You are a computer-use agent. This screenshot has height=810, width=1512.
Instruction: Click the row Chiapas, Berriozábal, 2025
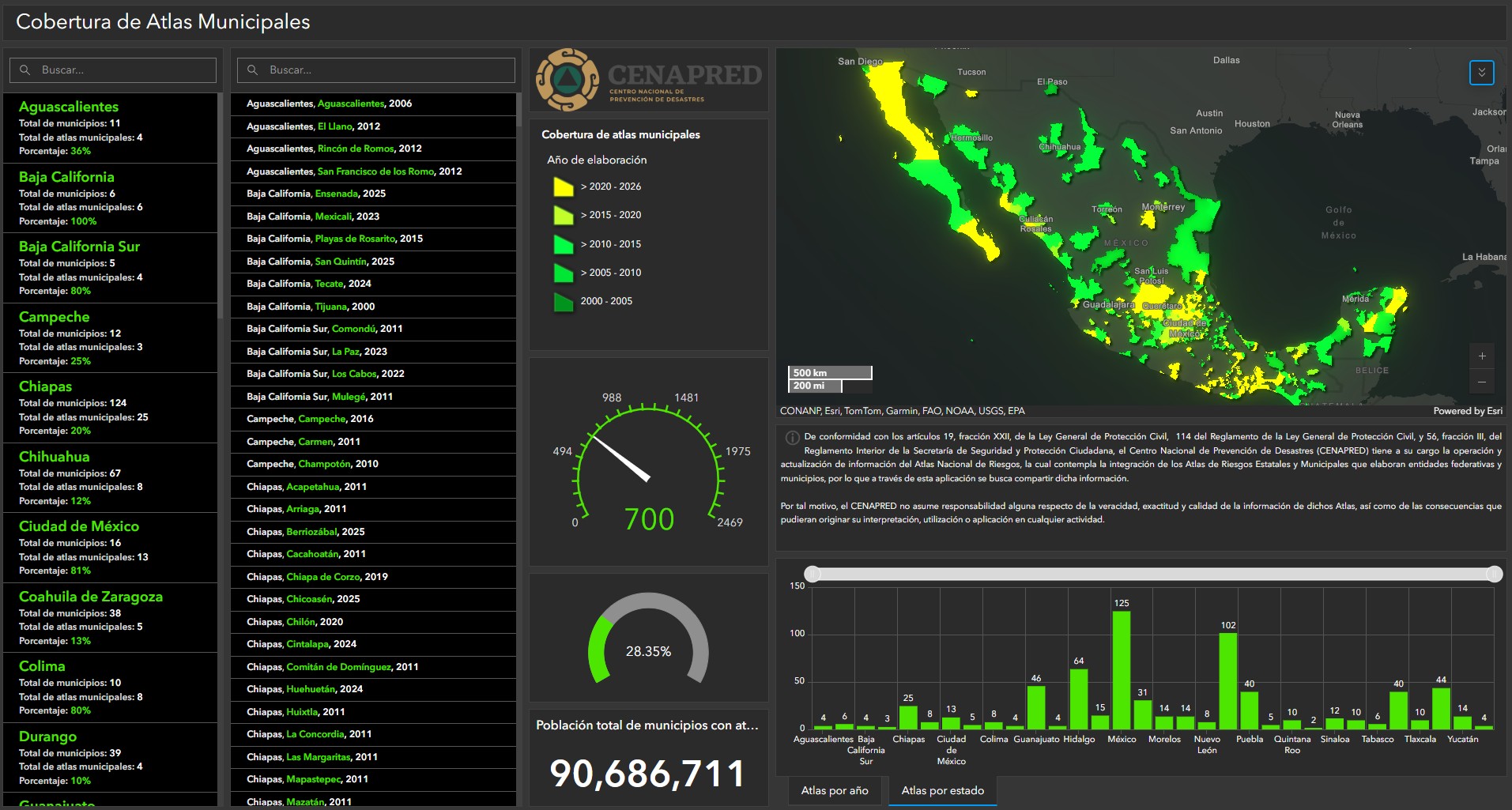(373, 532)
